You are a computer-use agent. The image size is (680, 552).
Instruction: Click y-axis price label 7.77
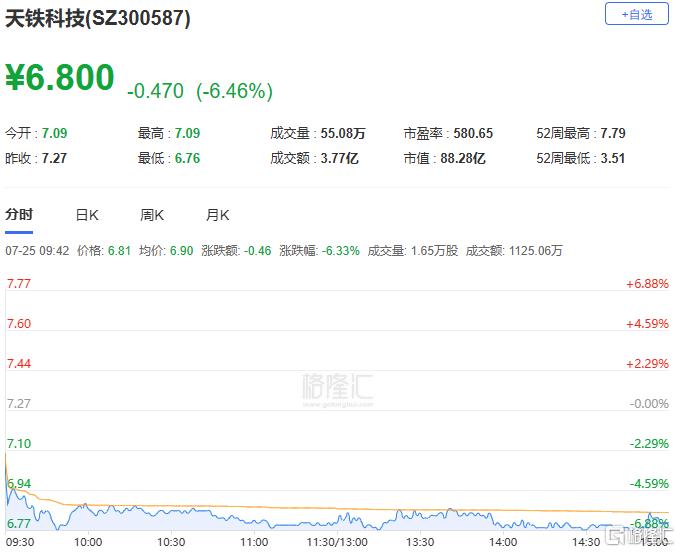pos(19,284)
